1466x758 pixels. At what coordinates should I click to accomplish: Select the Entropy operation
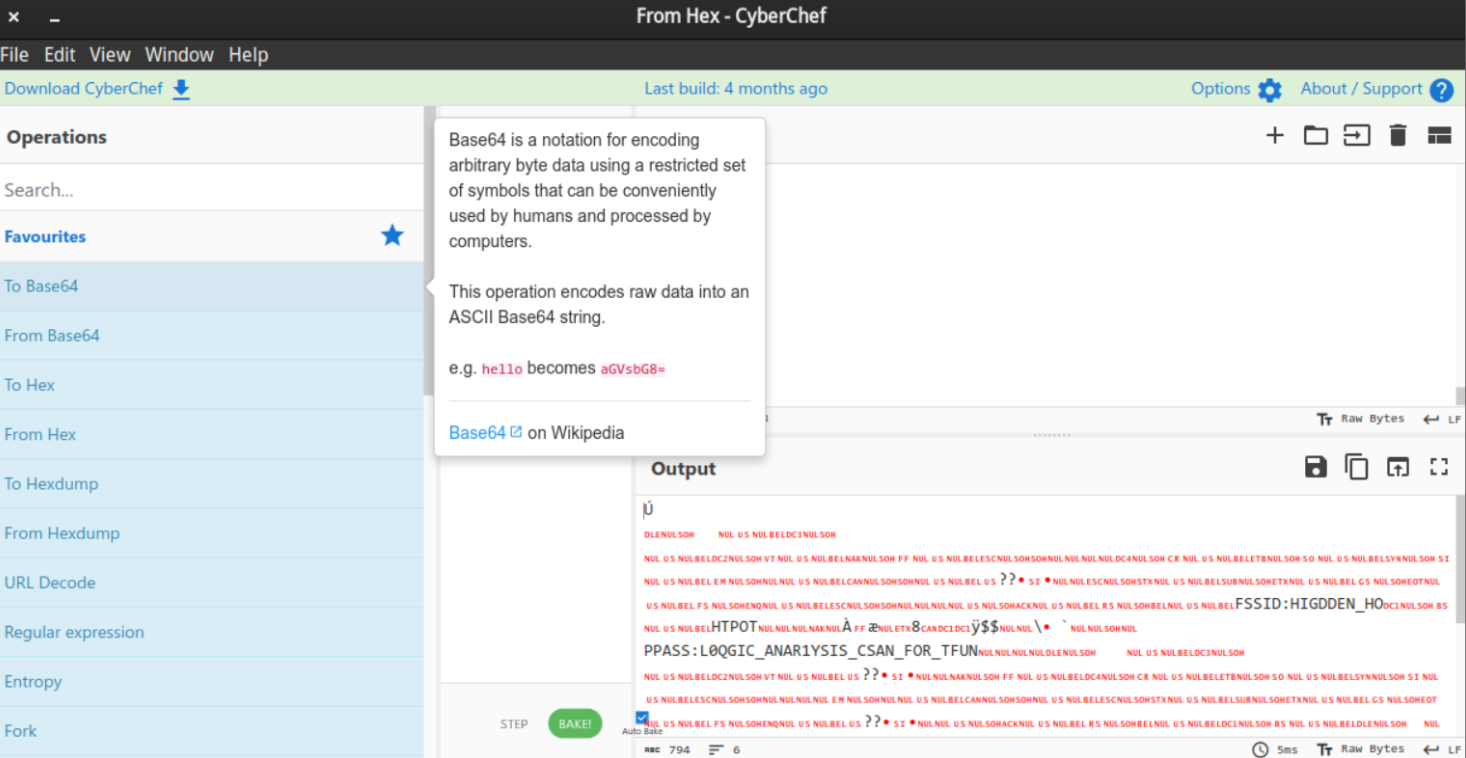point(212,681)
